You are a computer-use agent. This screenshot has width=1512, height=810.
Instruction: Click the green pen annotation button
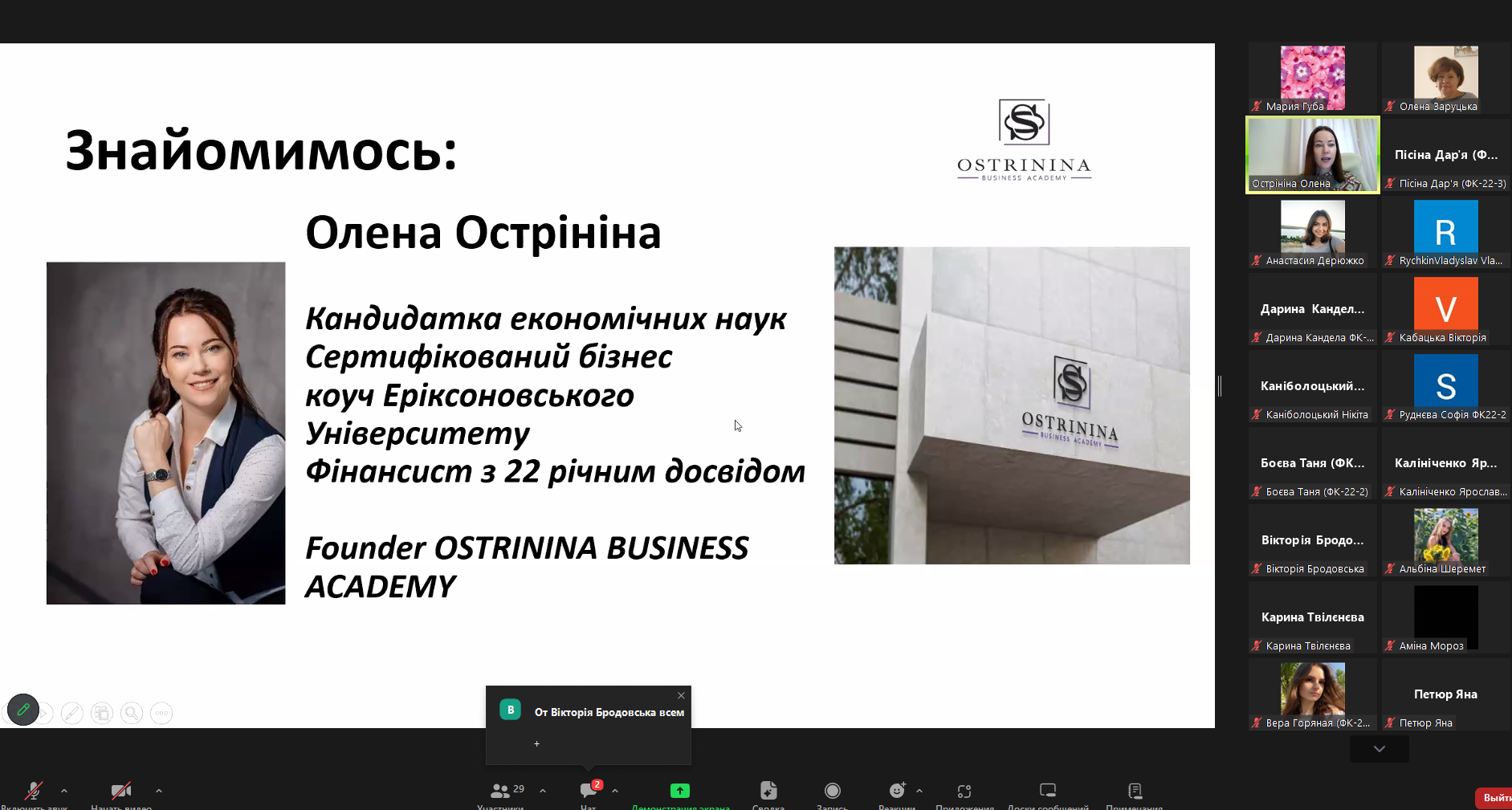[23, 710]
